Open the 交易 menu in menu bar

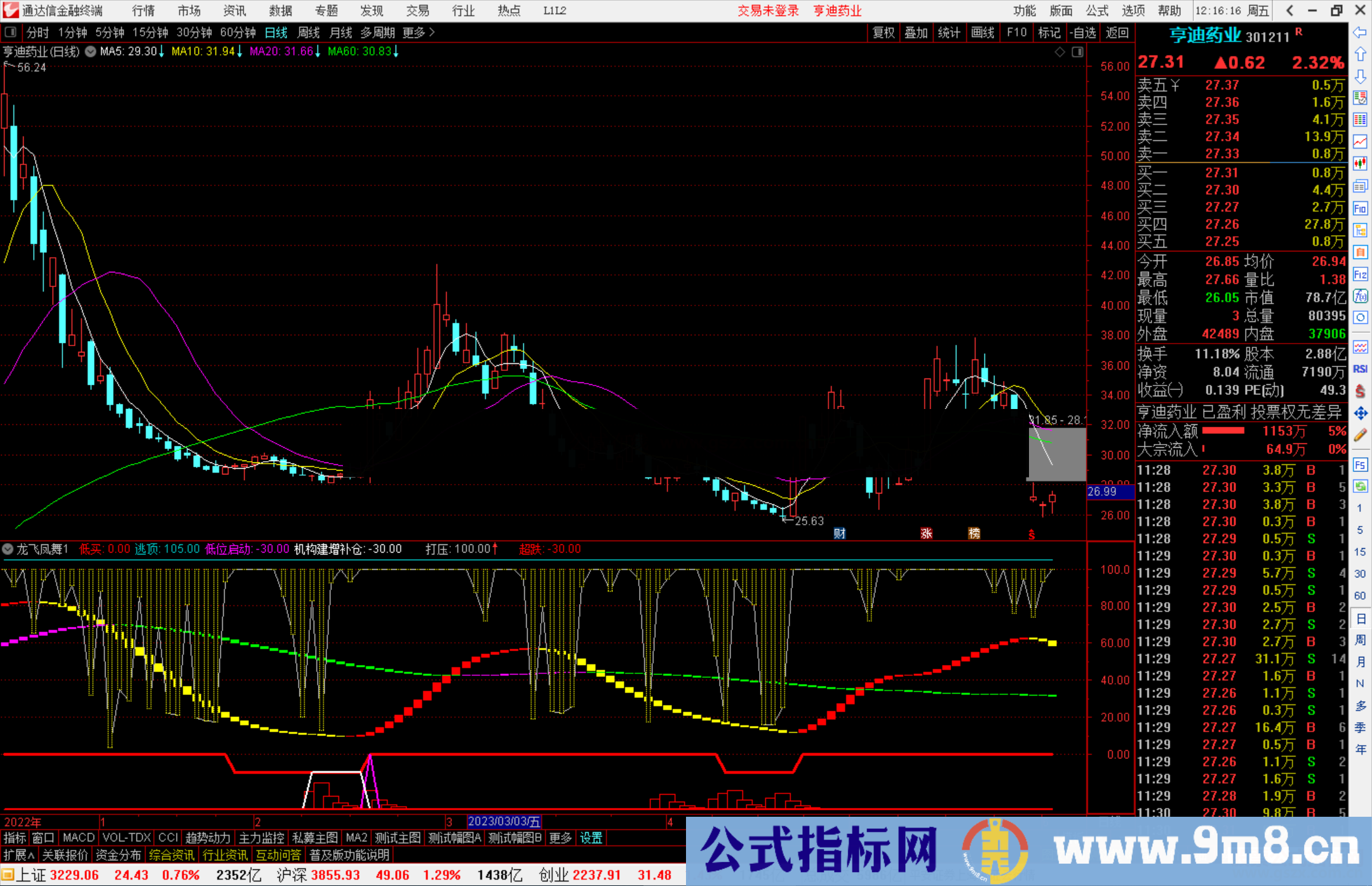point(417,10)
